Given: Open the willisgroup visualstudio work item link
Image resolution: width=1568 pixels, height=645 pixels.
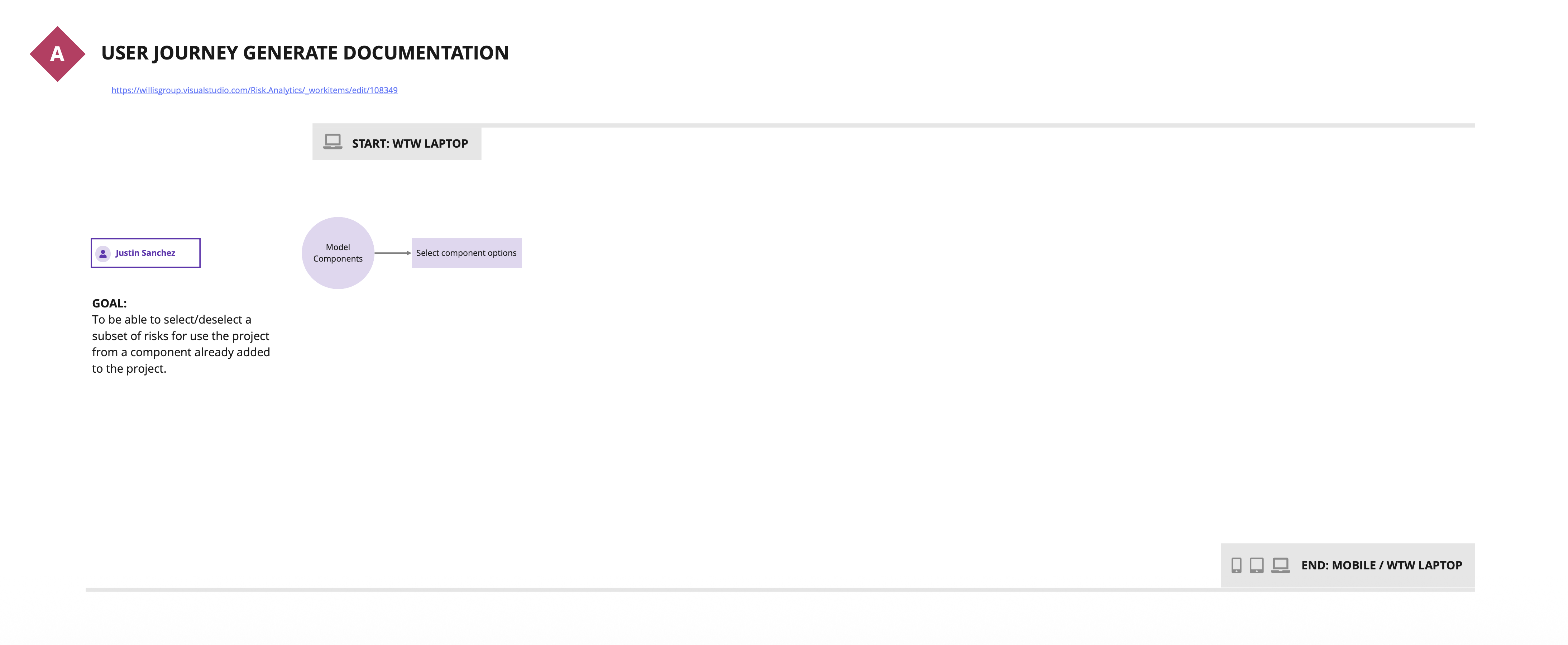Looking at the screenshot, I should [254, 90].
